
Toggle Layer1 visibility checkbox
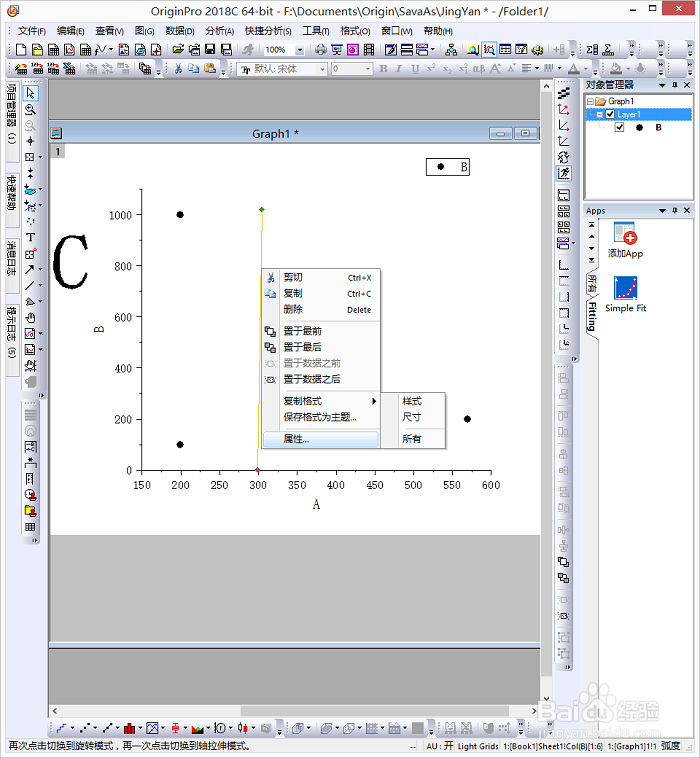click(610, 115)
